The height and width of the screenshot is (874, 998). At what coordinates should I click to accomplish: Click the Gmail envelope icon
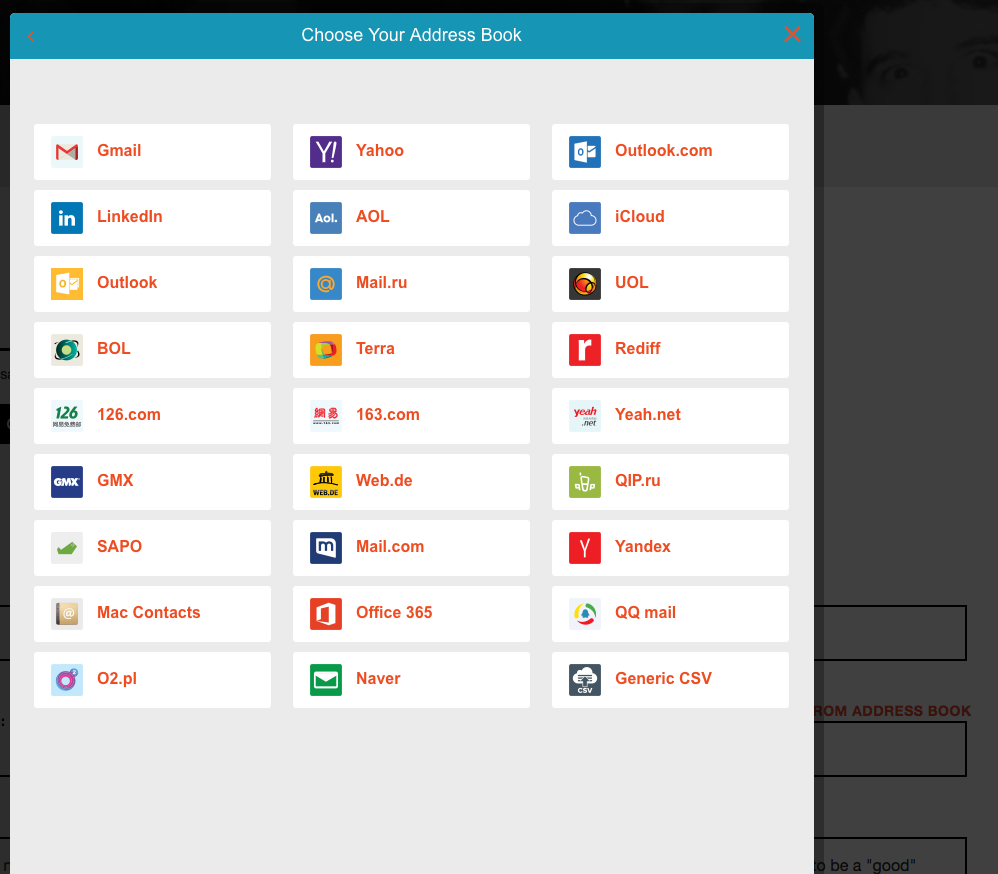click(67, 152)
